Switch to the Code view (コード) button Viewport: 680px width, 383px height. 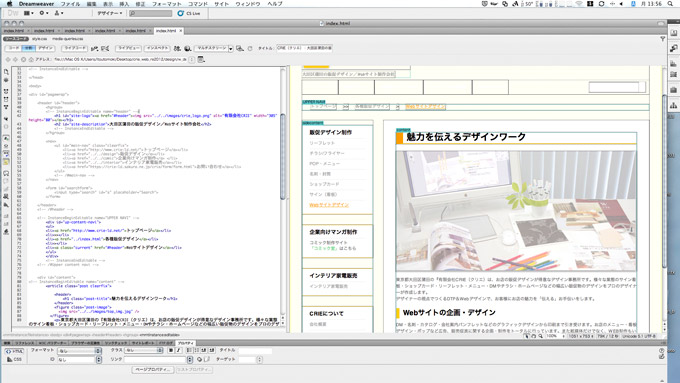[x=14, y=48]
